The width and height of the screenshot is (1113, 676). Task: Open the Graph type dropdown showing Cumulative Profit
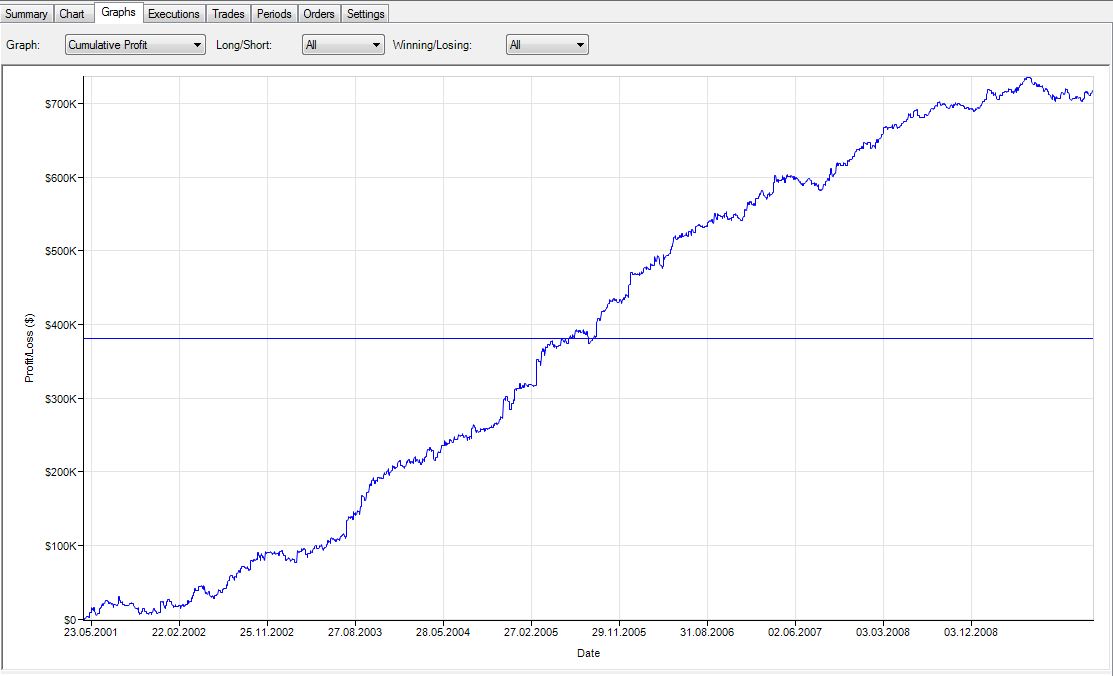point(135,45)
